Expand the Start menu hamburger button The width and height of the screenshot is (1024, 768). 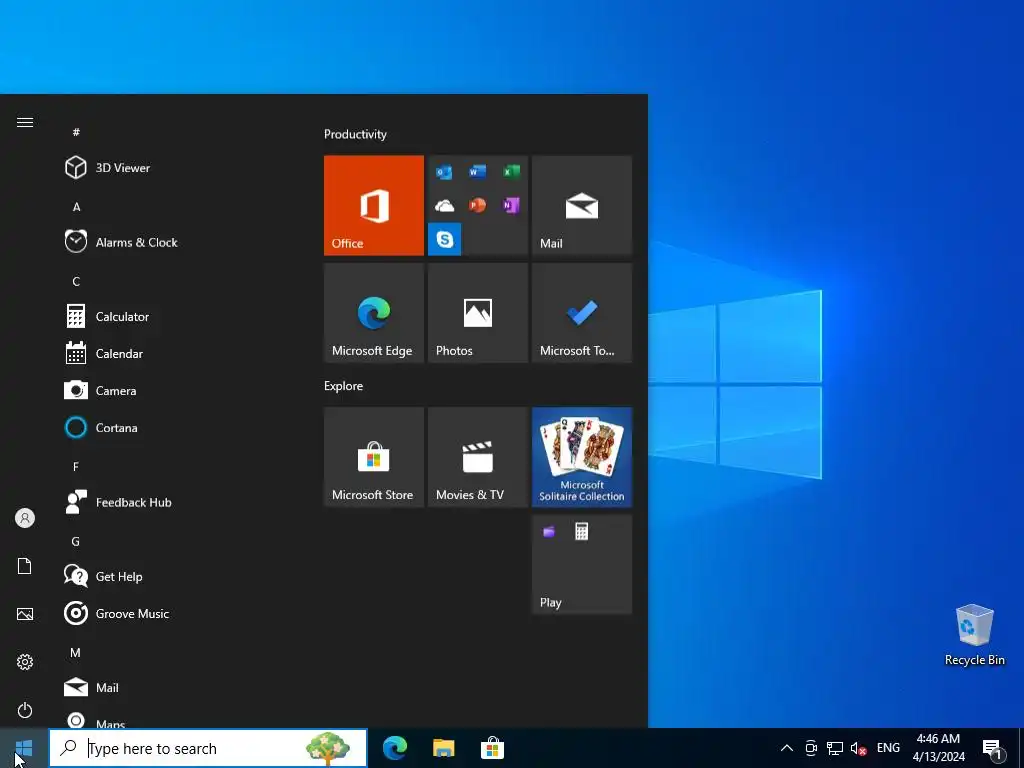pos(25,122)
